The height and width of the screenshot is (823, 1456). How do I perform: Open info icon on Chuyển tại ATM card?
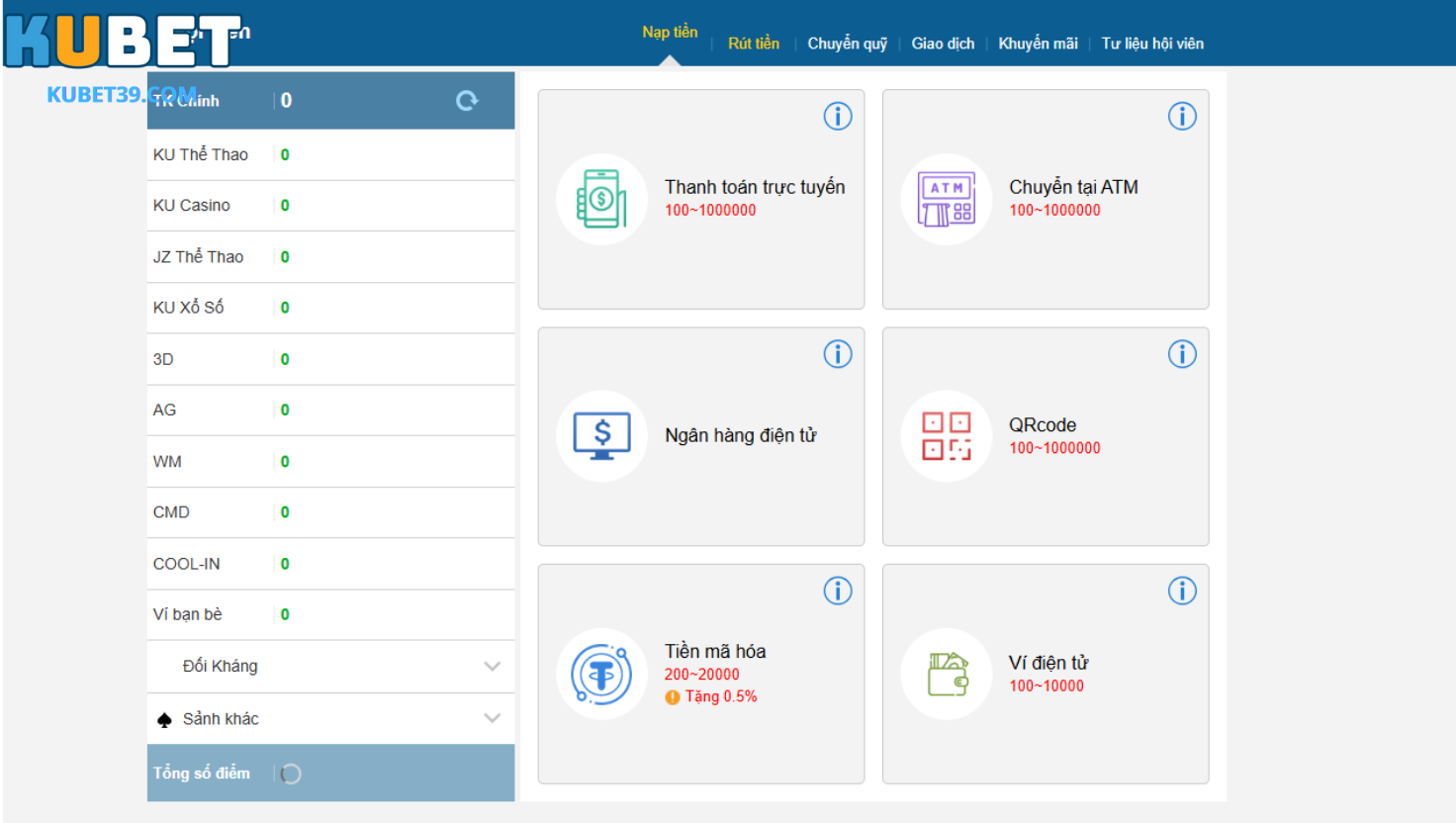(1181, 117)
